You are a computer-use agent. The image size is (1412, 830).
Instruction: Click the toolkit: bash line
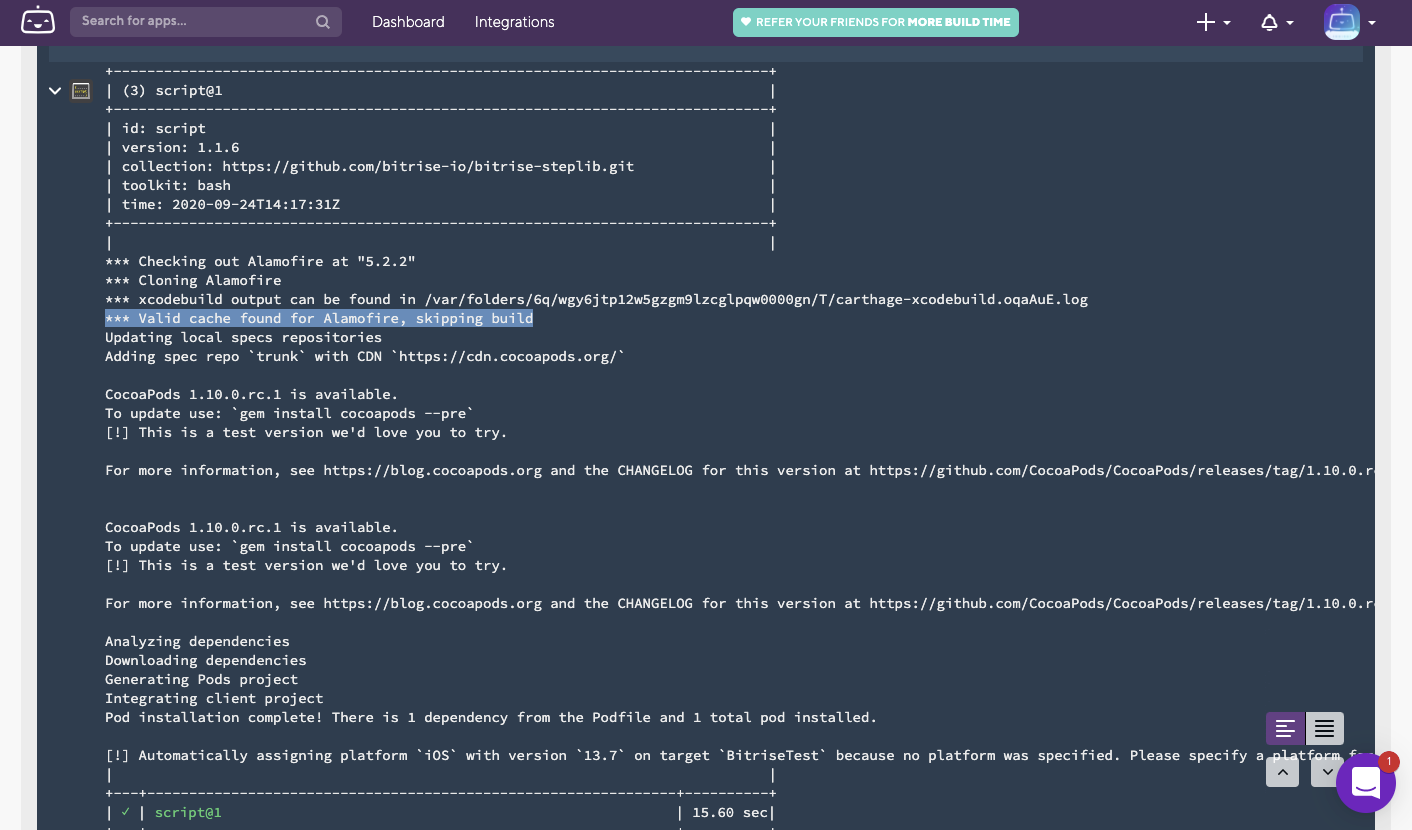coord(176,186)
